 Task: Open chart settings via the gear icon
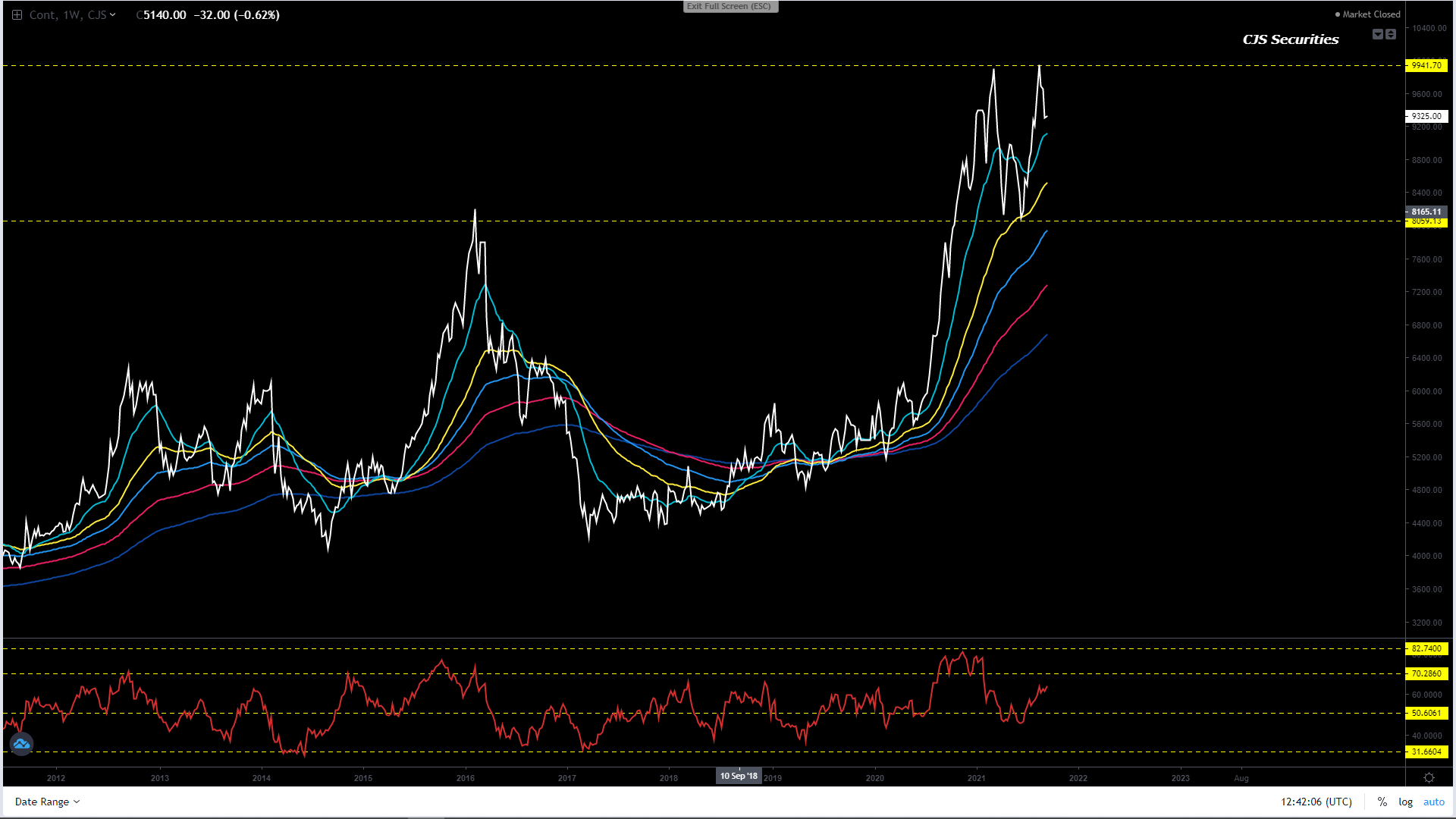click(x=1429, y=778)
